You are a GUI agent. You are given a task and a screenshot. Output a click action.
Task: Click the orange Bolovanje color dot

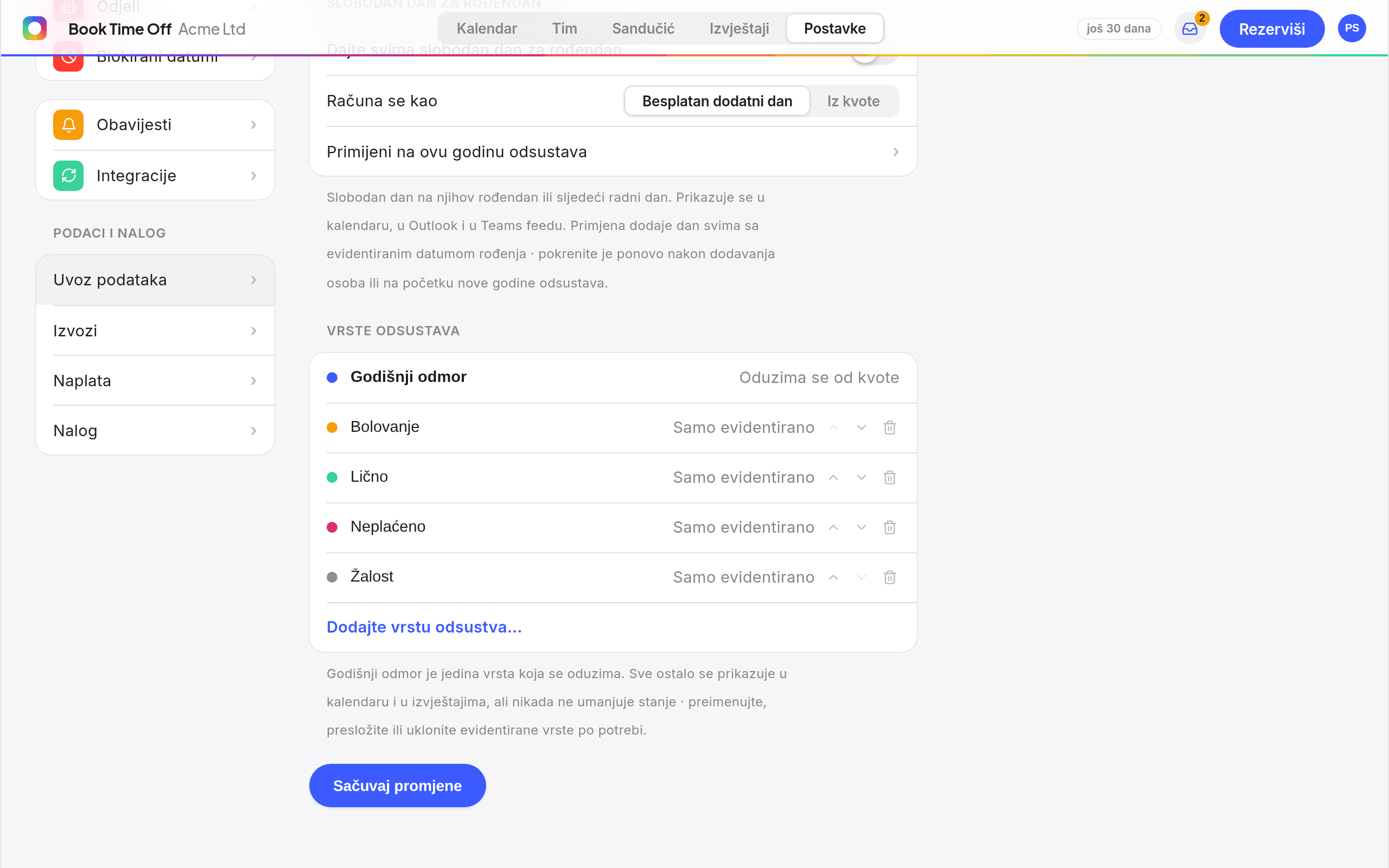pyautogui.click(x=332, y=427)
